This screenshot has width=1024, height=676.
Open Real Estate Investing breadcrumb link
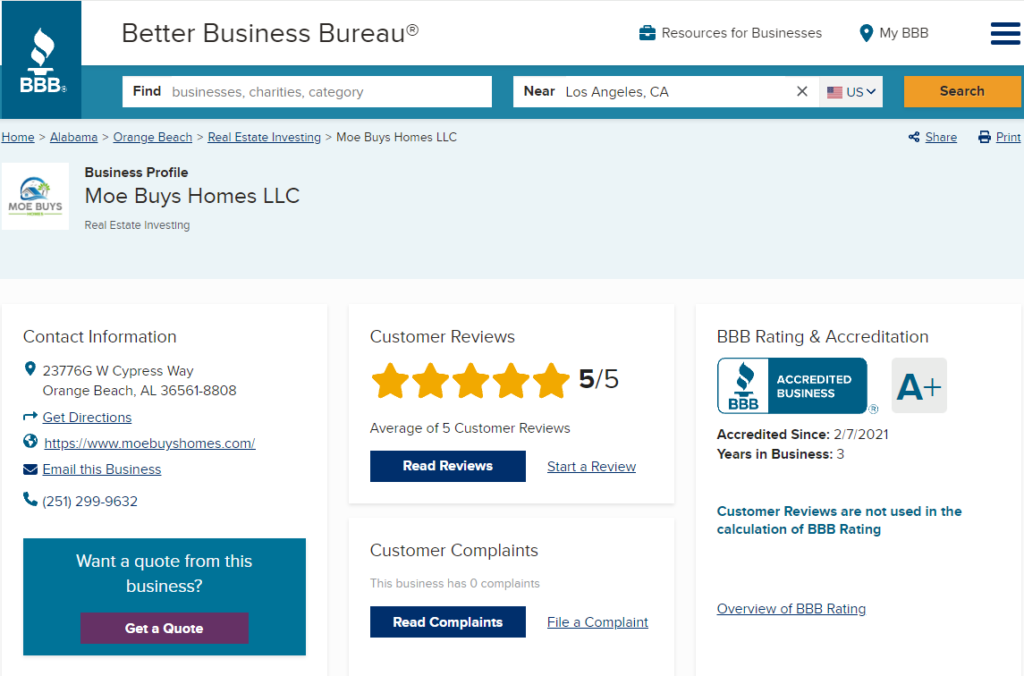(264, 137)
